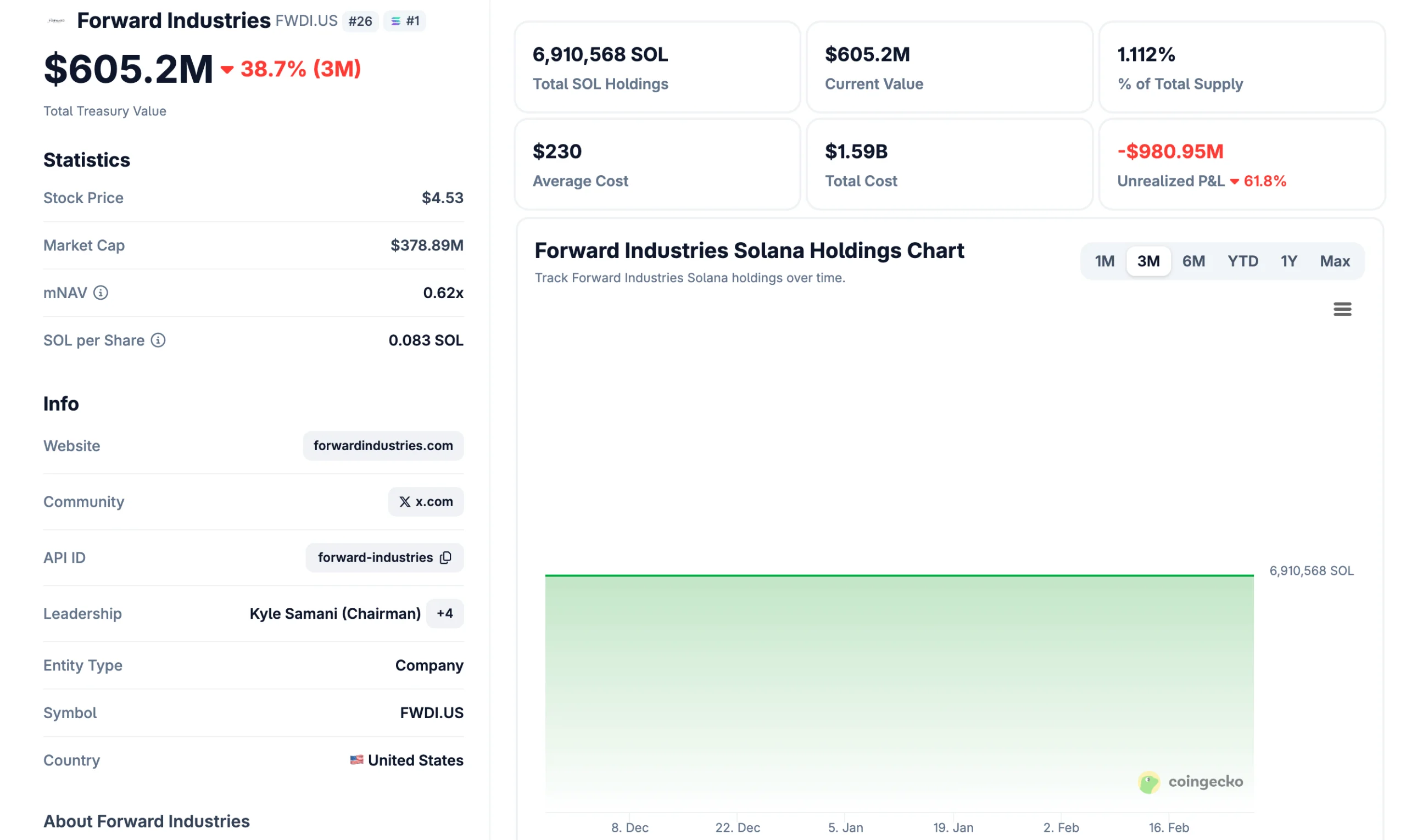
Task: Switch to the 1Y chart tab
Action: (x=1289, y=261)
